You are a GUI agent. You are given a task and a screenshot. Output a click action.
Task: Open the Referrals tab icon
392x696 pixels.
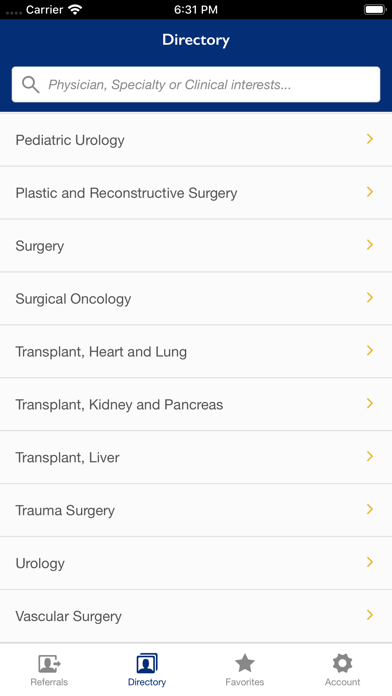pos(49,664)
